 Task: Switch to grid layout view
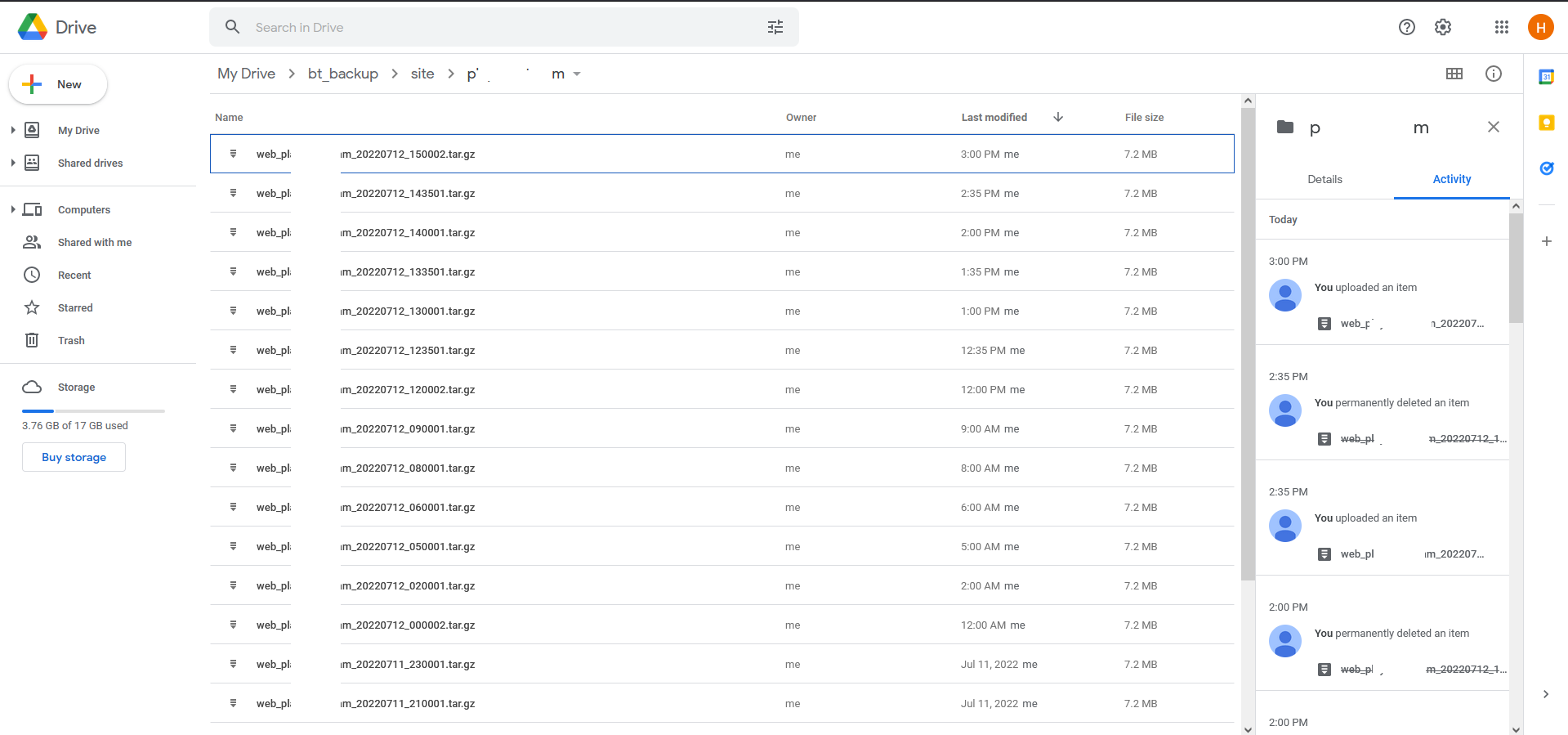[1454, 74]
